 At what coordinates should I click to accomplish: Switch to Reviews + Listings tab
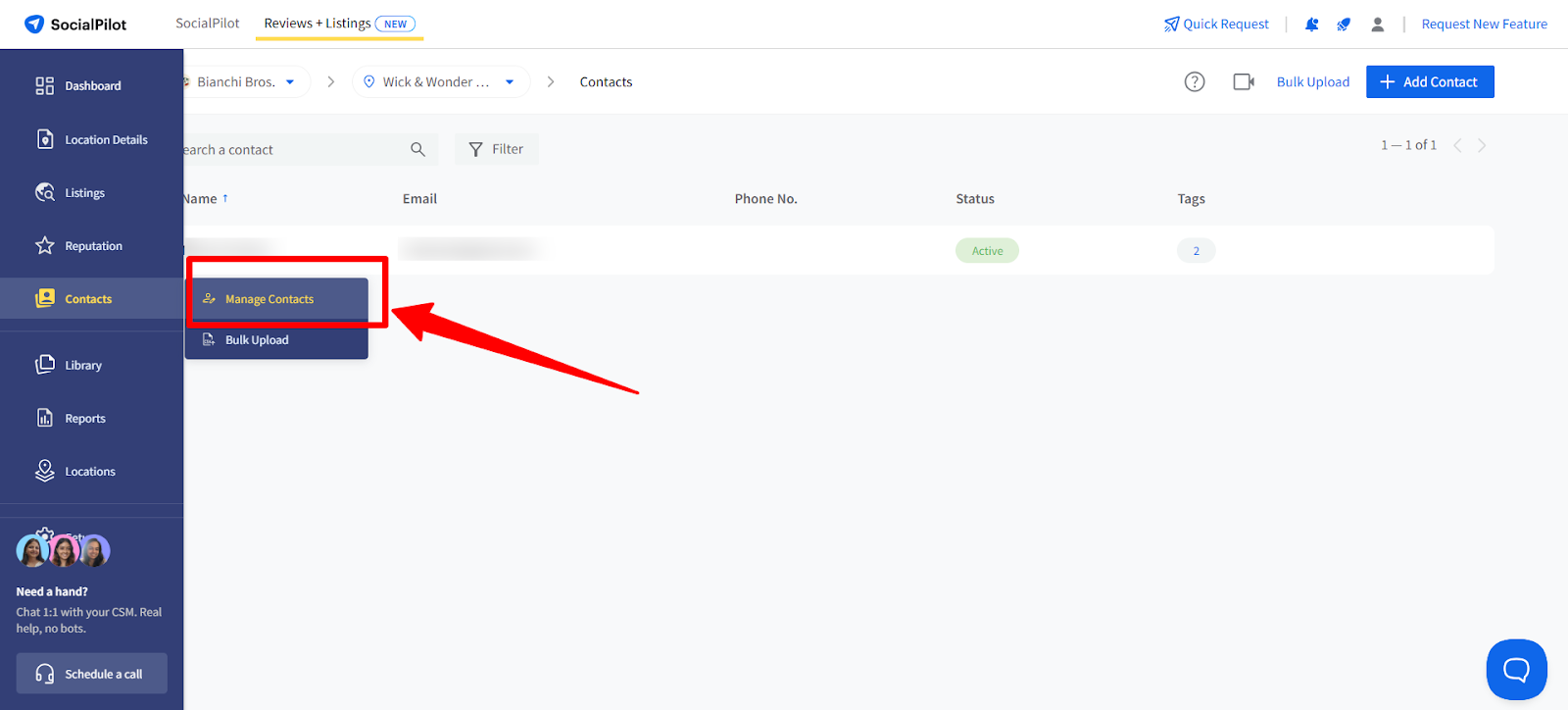pos(339,24)
